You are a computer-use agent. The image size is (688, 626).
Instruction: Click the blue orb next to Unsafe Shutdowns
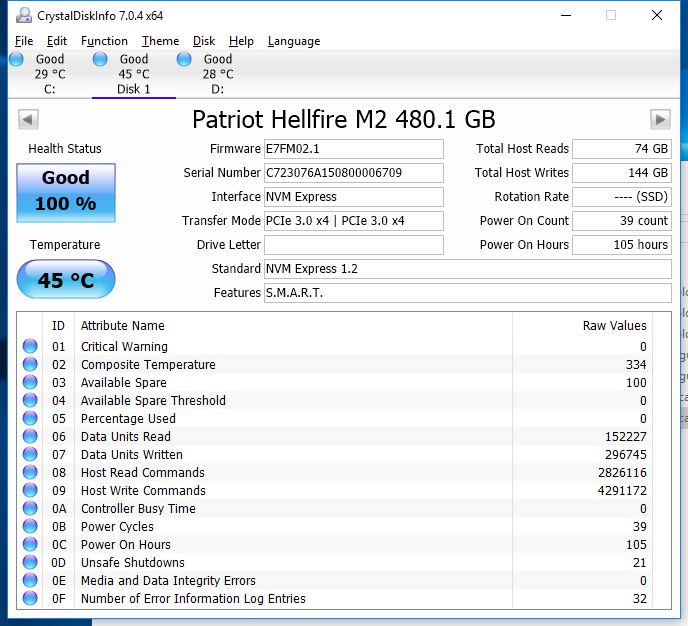click(30, 563)
